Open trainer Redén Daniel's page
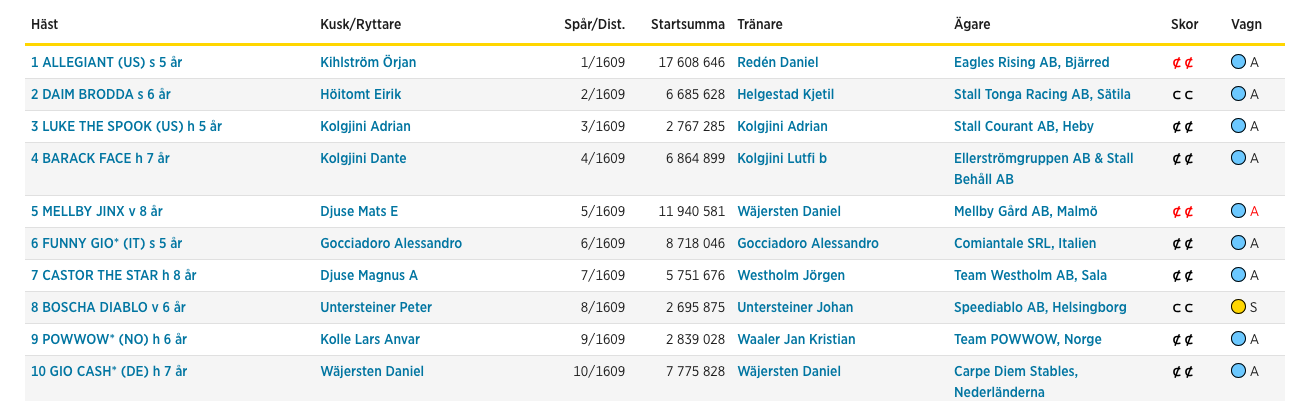Image resolution: width=1305 pixels, height=401 pixels. tap(778, 62)
